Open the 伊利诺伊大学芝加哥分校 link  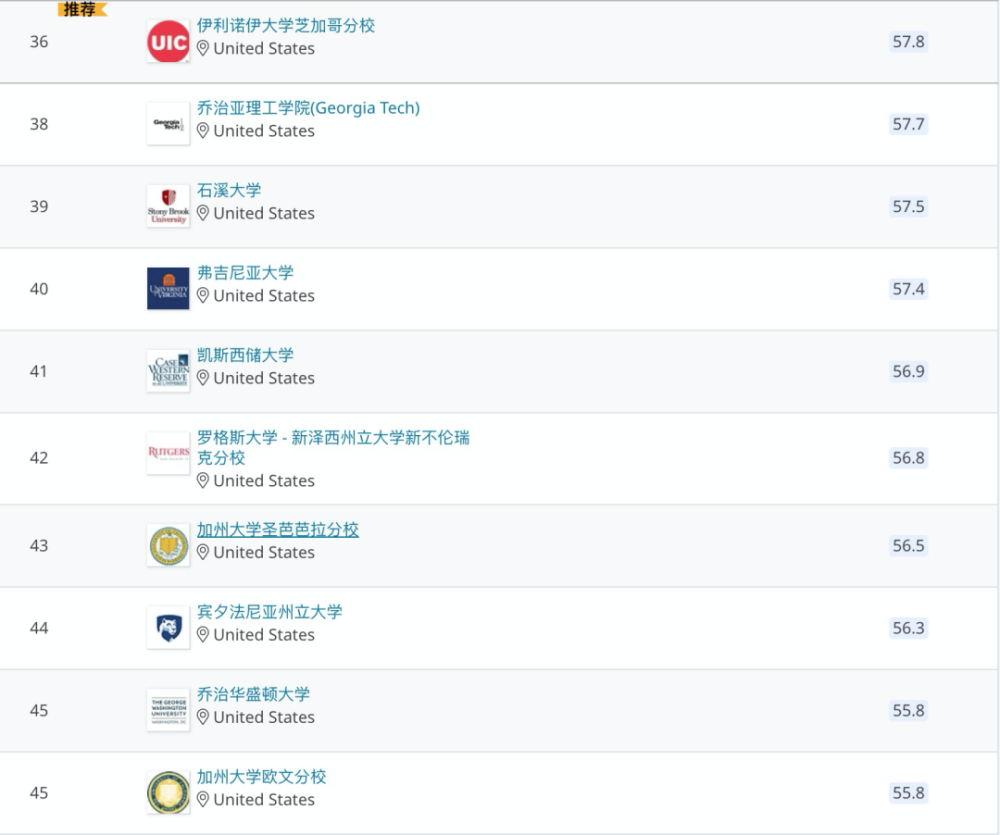286,26
